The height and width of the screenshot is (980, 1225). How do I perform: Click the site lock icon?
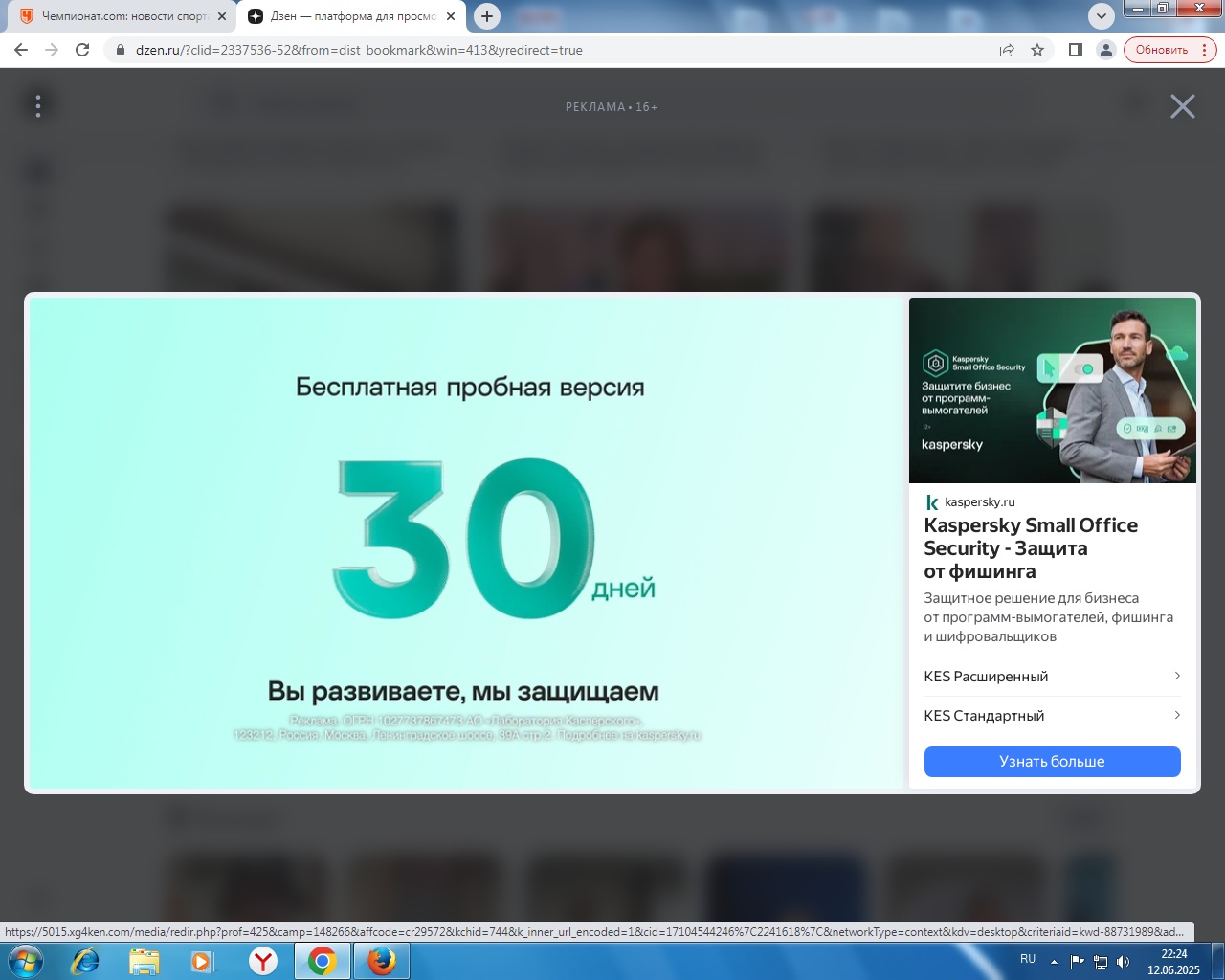point(121,50)
